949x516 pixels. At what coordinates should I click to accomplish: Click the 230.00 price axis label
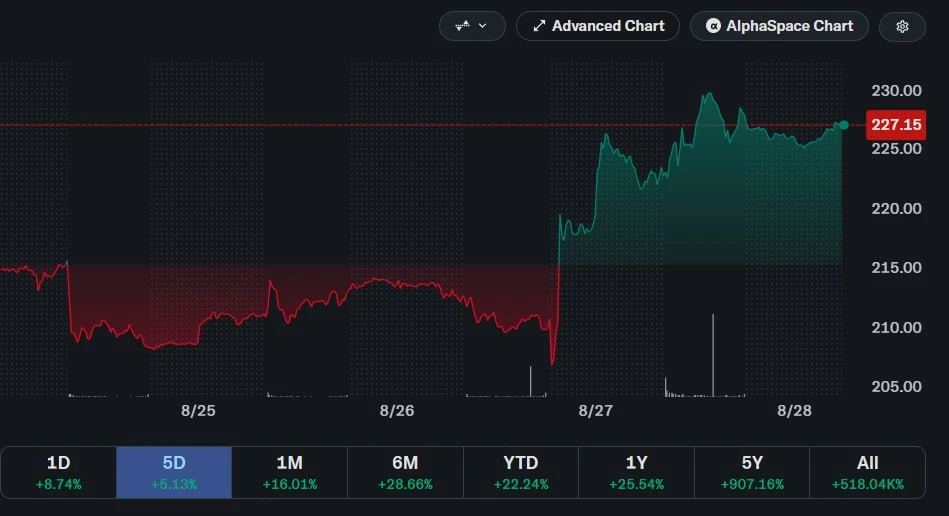(x=896, y=91)
